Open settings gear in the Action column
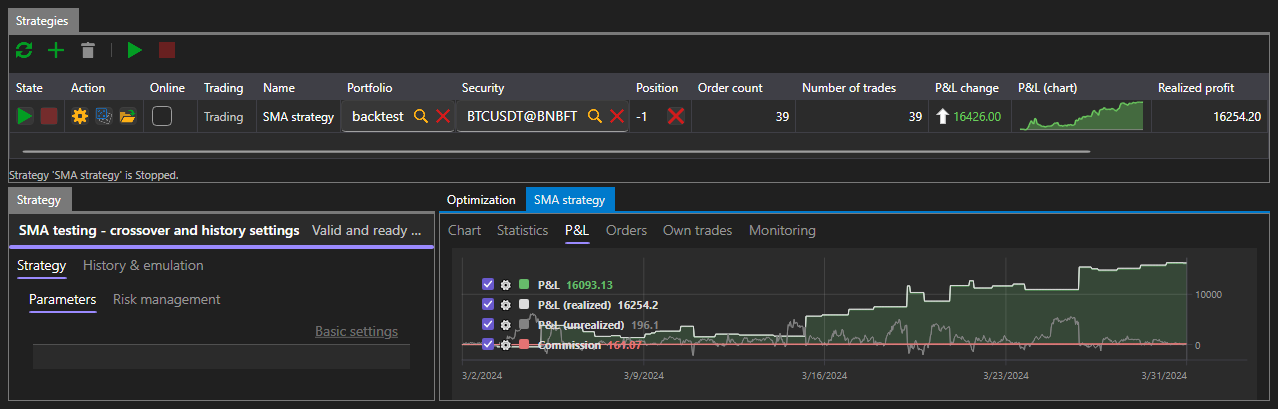 pyautogui.click(x=80, y=117)
